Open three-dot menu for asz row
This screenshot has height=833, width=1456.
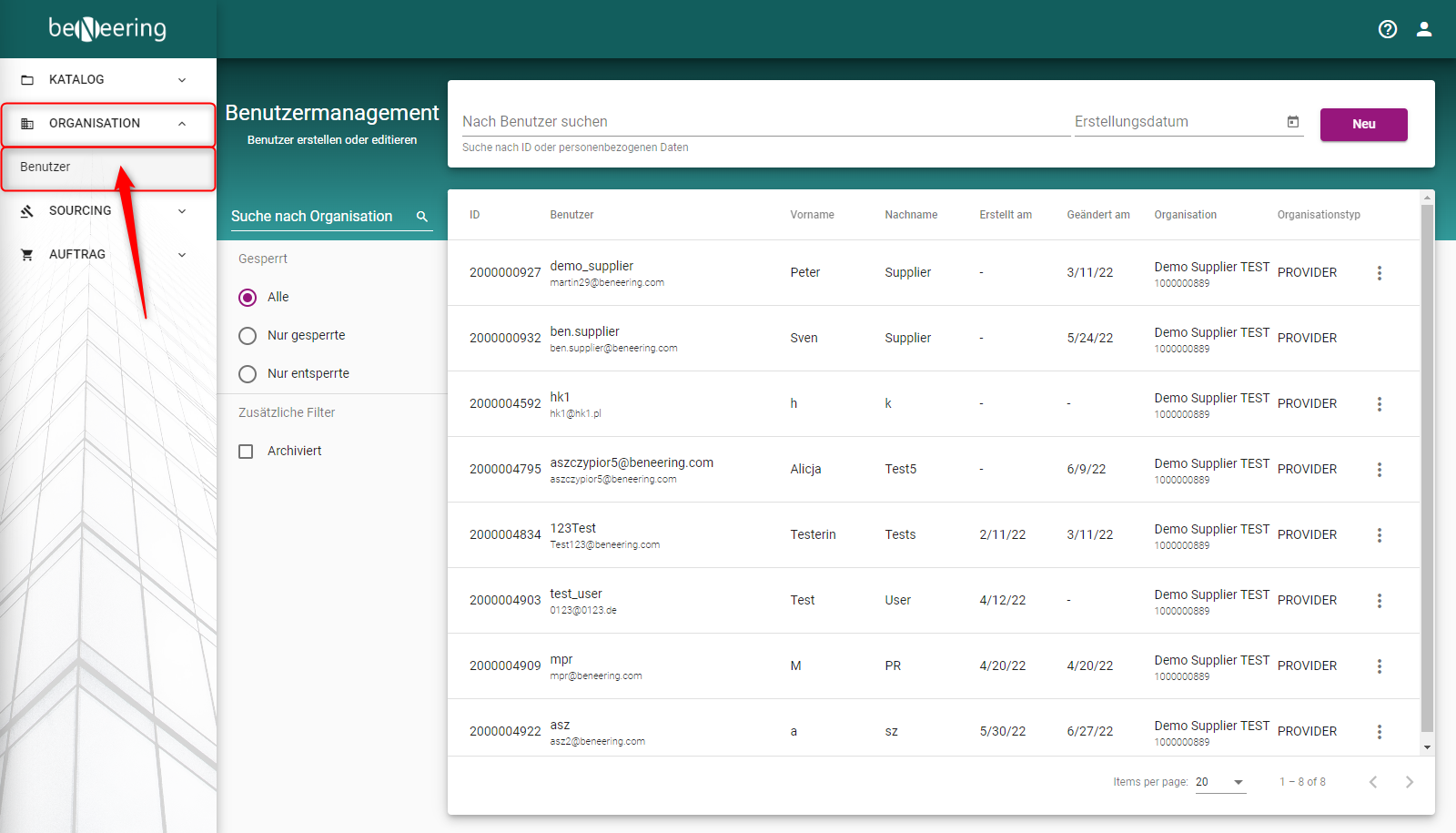pyautogui.click(x=1379, y=732)
